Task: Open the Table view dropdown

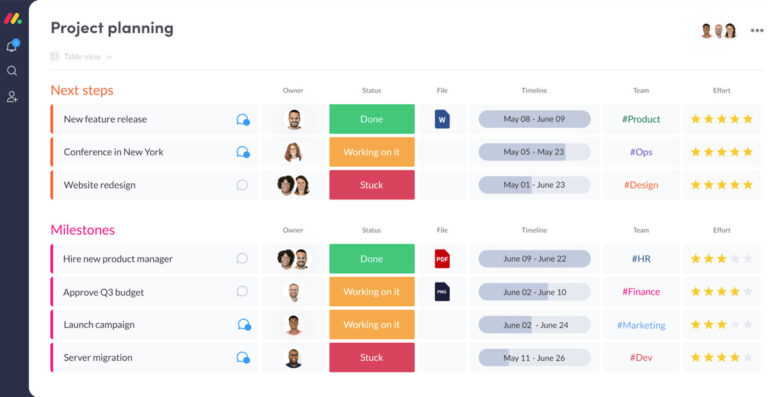Action: click(x=81, y=57)
